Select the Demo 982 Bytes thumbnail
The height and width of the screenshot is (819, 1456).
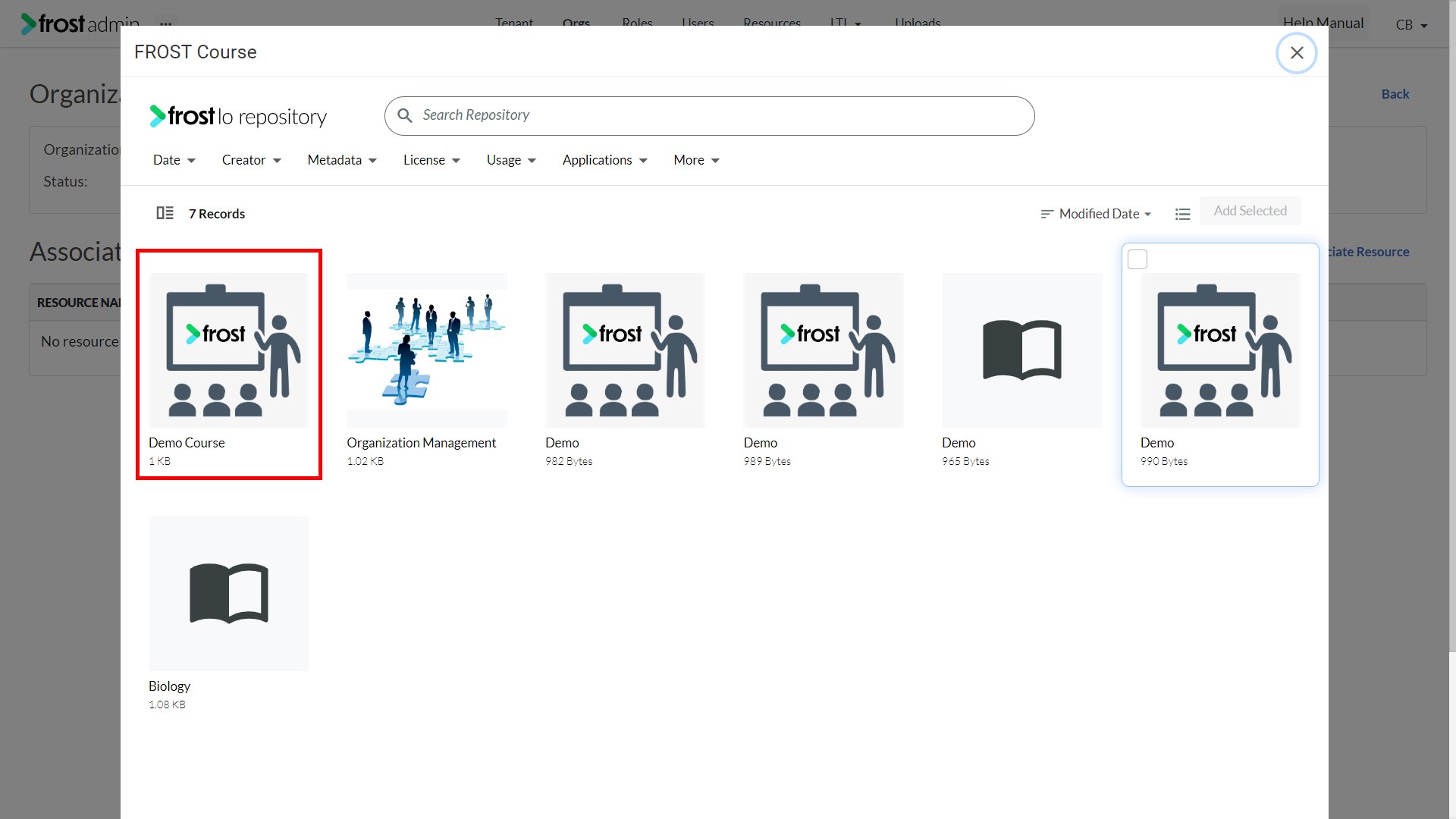(x=625, y=350)
